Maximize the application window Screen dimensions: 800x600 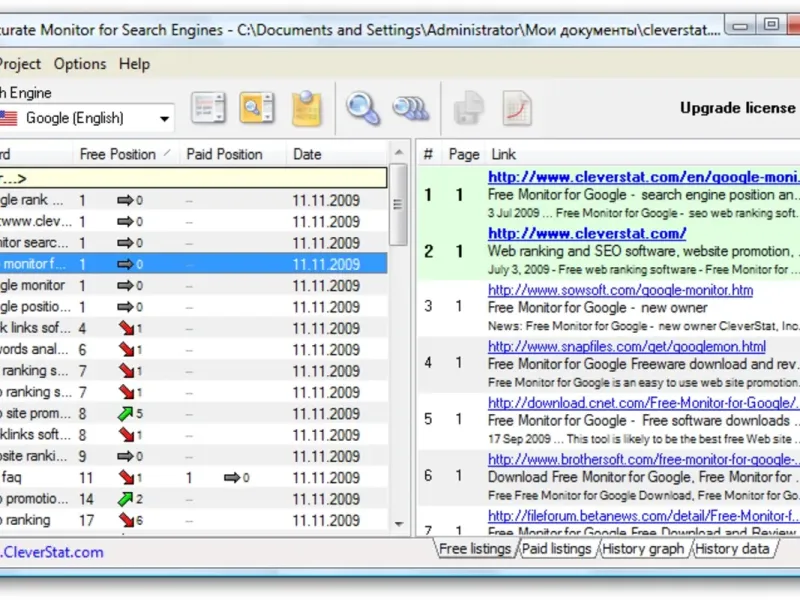[x=771, y=24]
